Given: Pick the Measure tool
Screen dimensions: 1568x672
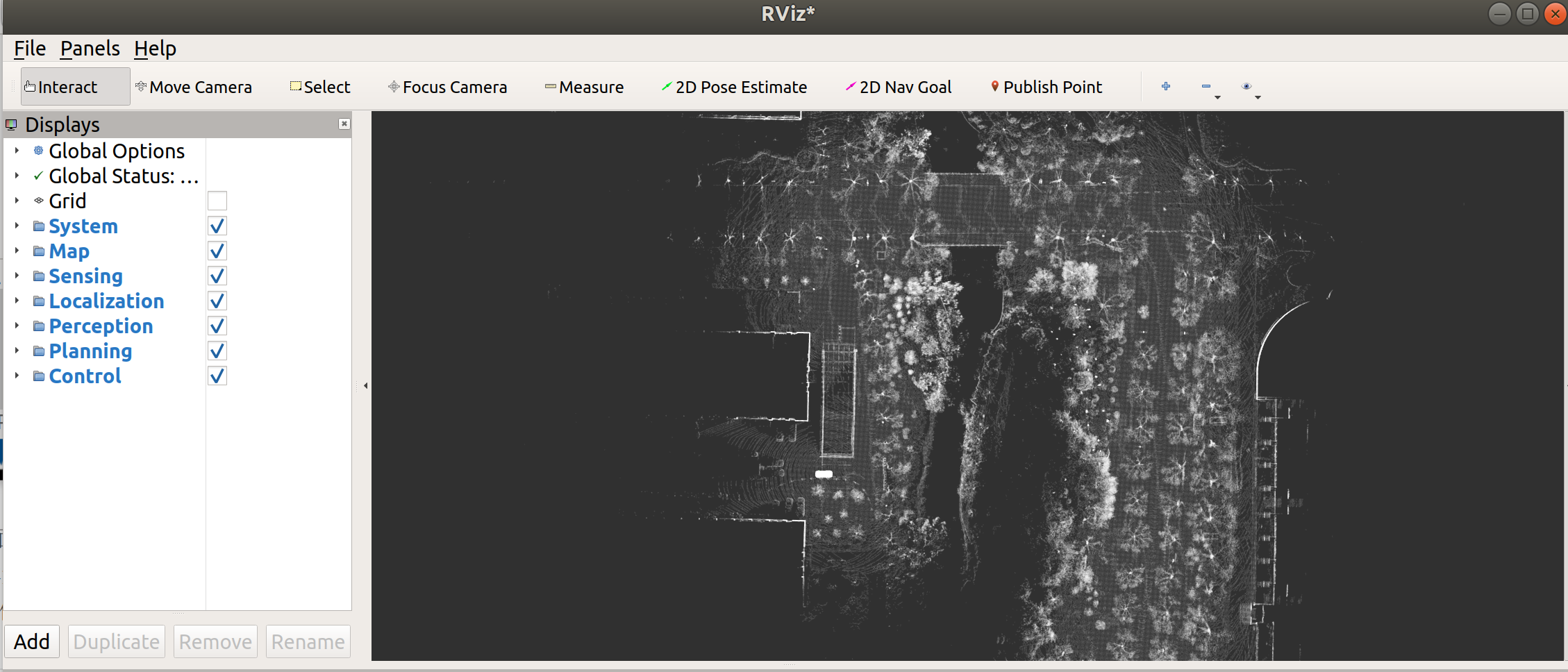Looking at the screenshot, I should coord(584,87).
